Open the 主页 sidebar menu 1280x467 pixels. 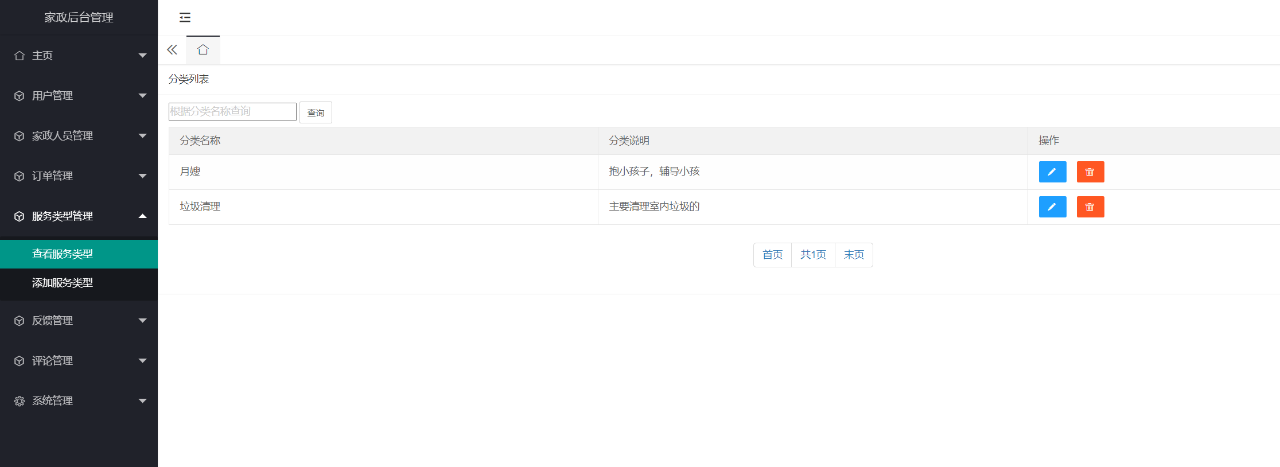coord(79,56)
